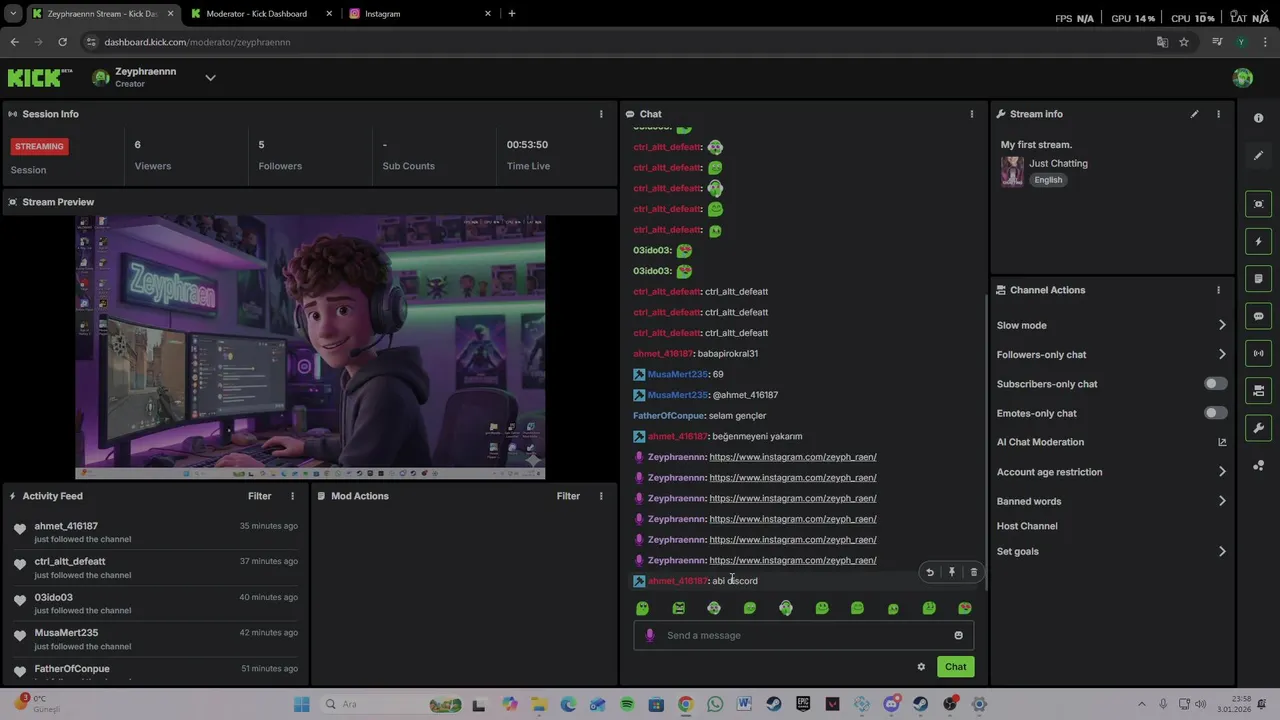Expand Set goals options
Viewport: 1280px width, 720px height.
(1222, 551)
